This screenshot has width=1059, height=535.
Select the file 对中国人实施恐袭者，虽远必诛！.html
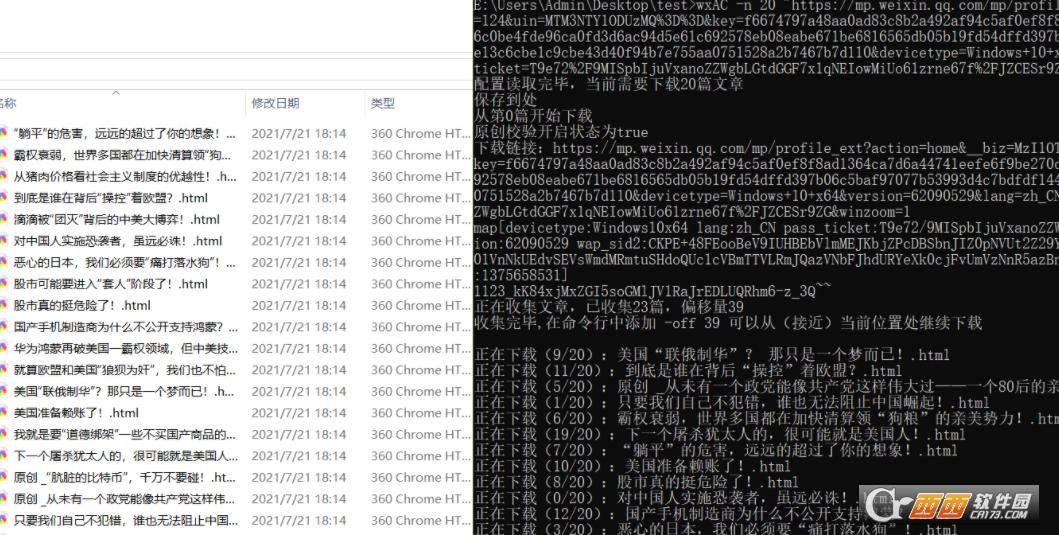[x=118, y=241]
